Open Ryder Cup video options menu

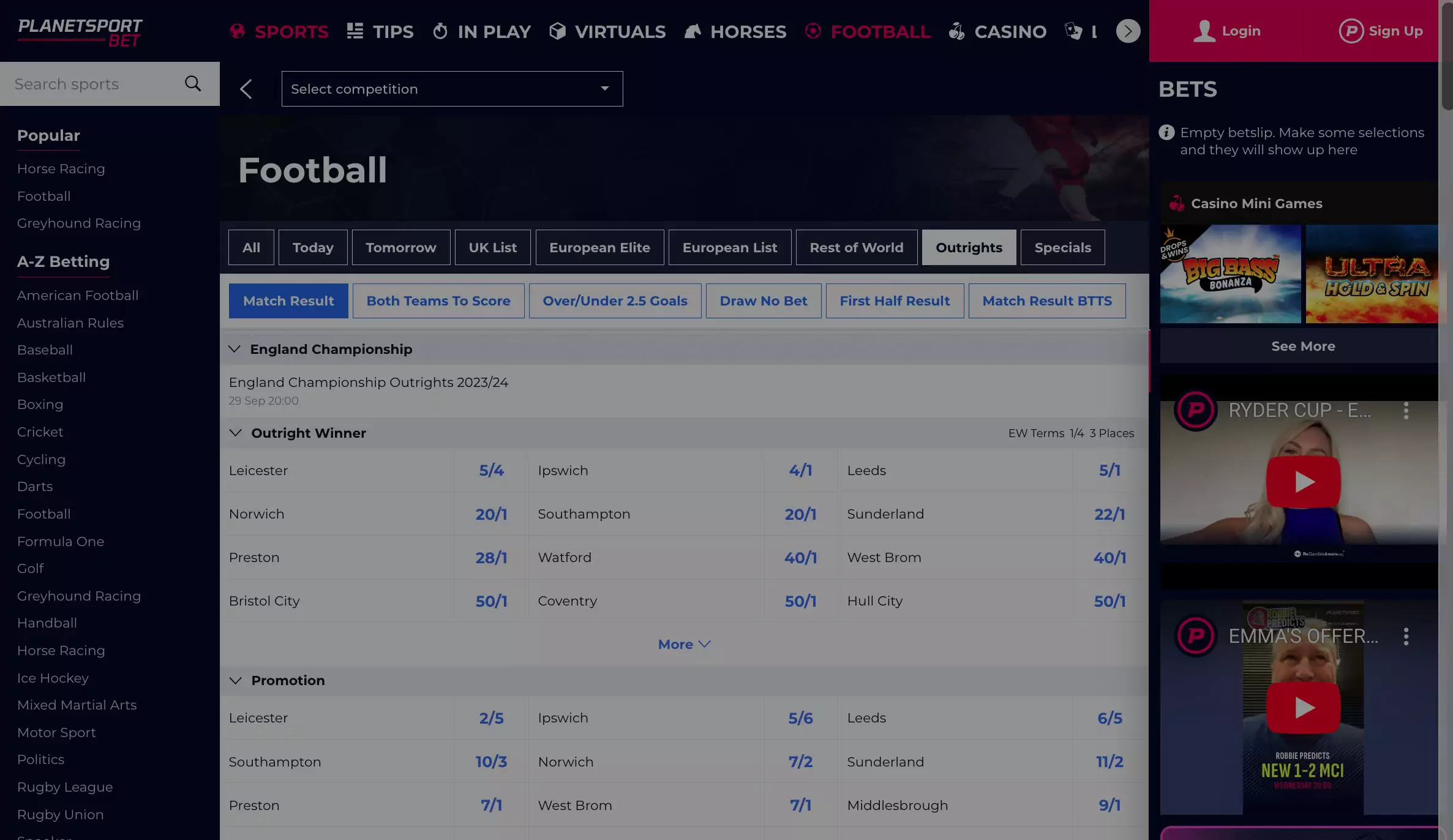coord(1406,410)
